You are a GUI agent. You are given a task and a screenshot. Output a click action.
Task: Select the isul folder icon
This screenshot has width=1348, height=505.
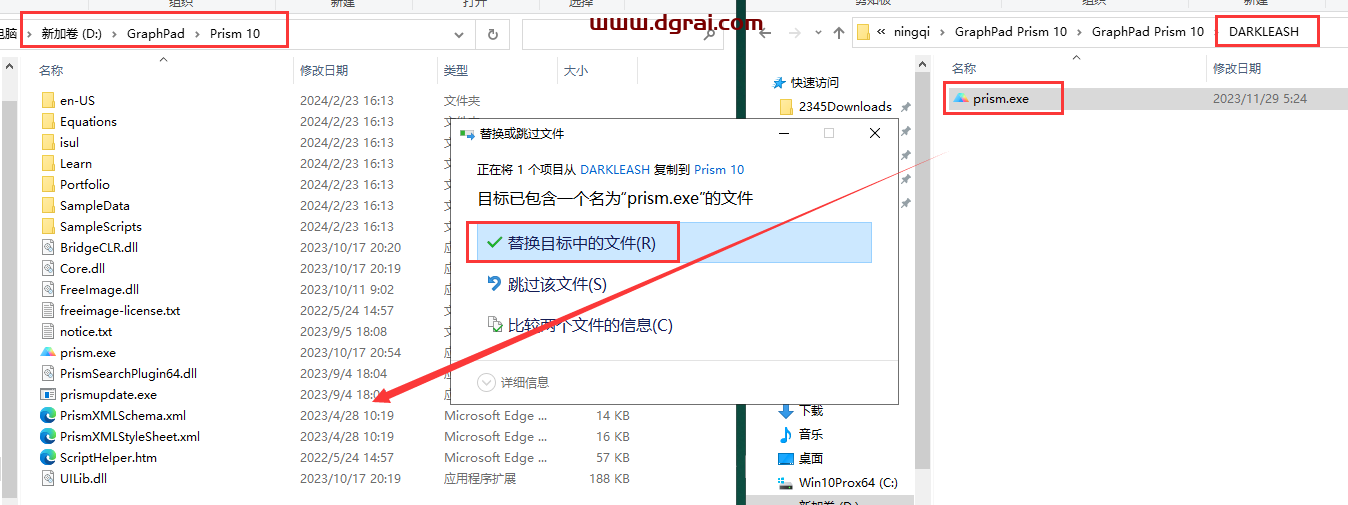[48, 142]
